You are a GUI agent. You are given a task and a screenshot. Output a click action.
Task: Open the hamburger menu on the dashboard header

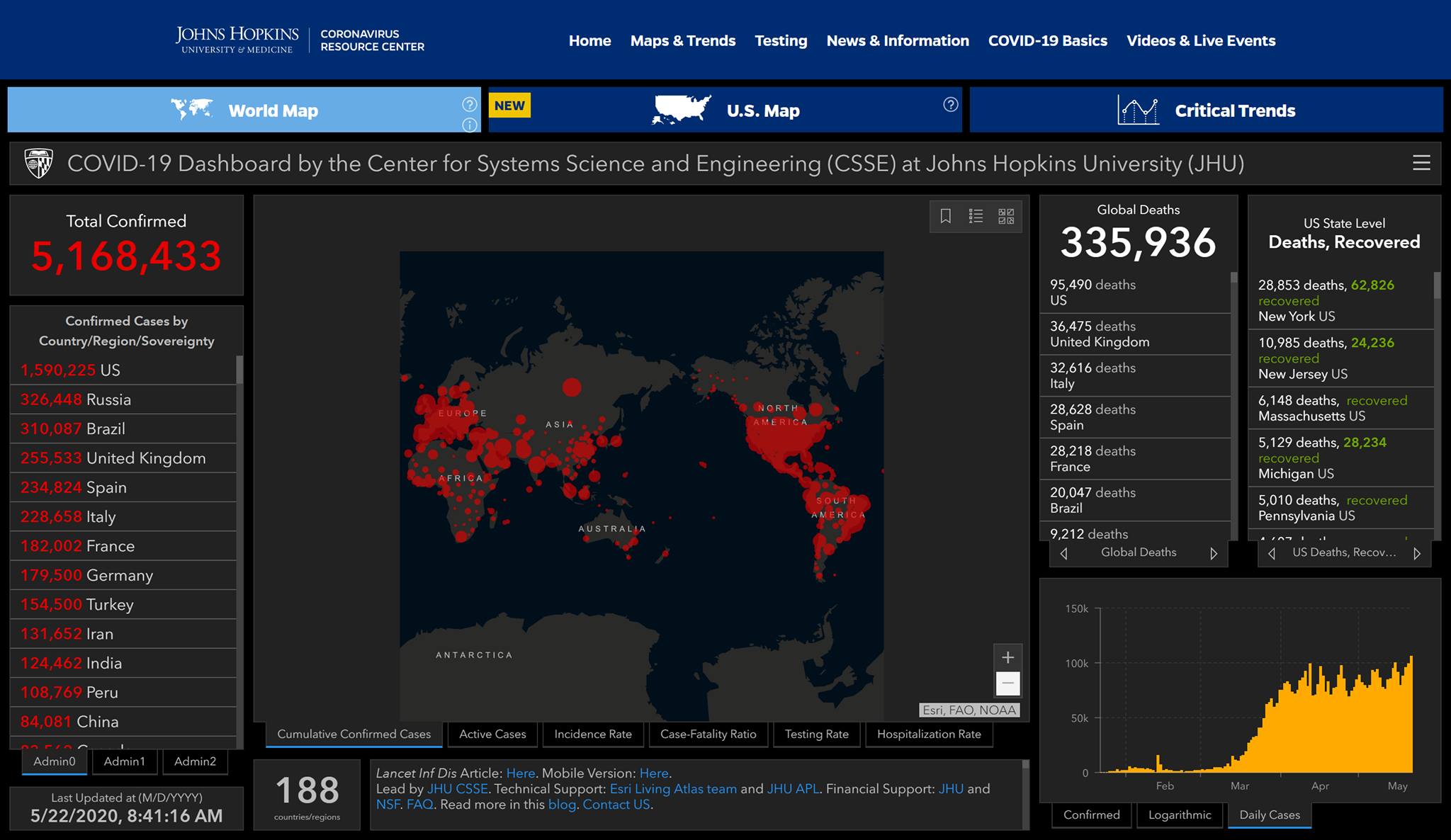(x=1421, y=163)
